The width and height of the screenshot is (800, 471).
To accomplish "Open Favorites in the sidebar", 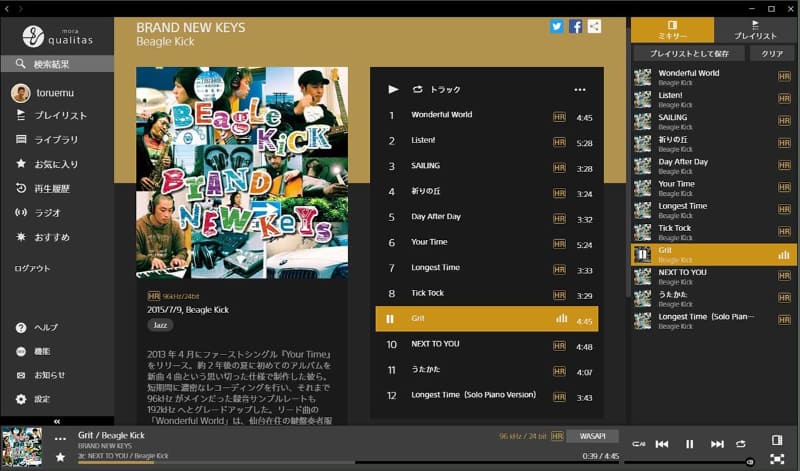I will pos(47,164).
